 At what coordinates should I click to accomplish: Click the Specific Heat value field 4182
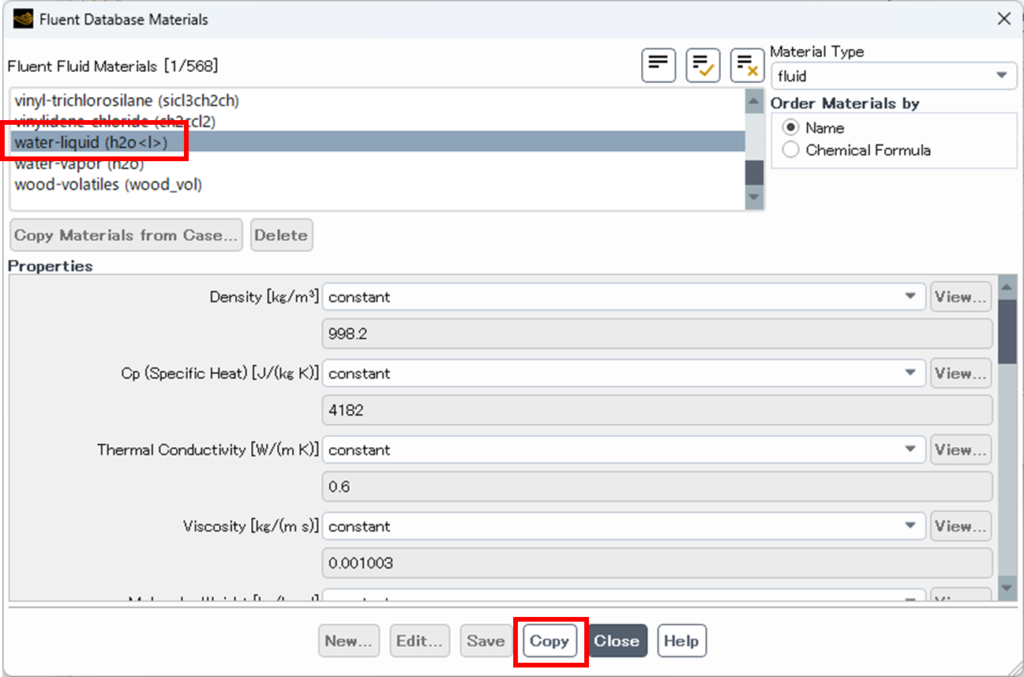[657, 410]
